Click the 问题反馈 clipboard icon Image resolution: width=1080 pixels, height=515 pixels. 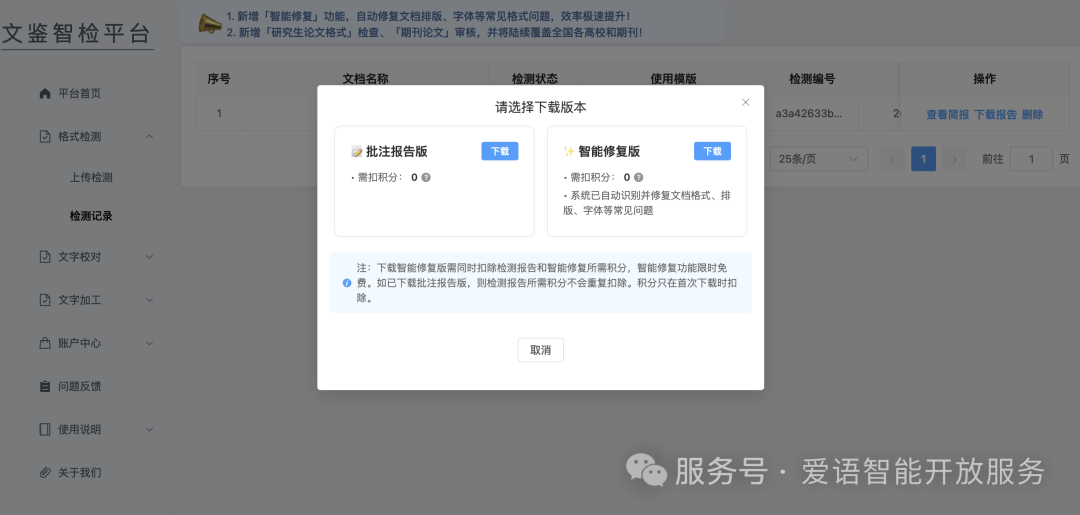pos(44,386)
